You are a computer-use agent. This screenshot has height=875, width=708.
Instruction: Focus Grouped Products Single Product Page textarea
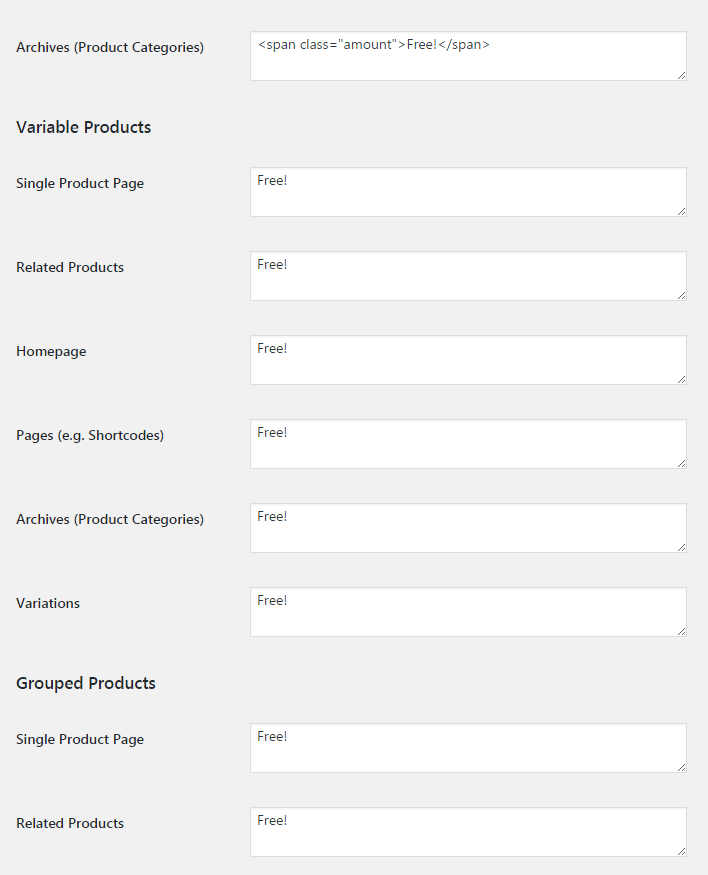click(468, 748)
